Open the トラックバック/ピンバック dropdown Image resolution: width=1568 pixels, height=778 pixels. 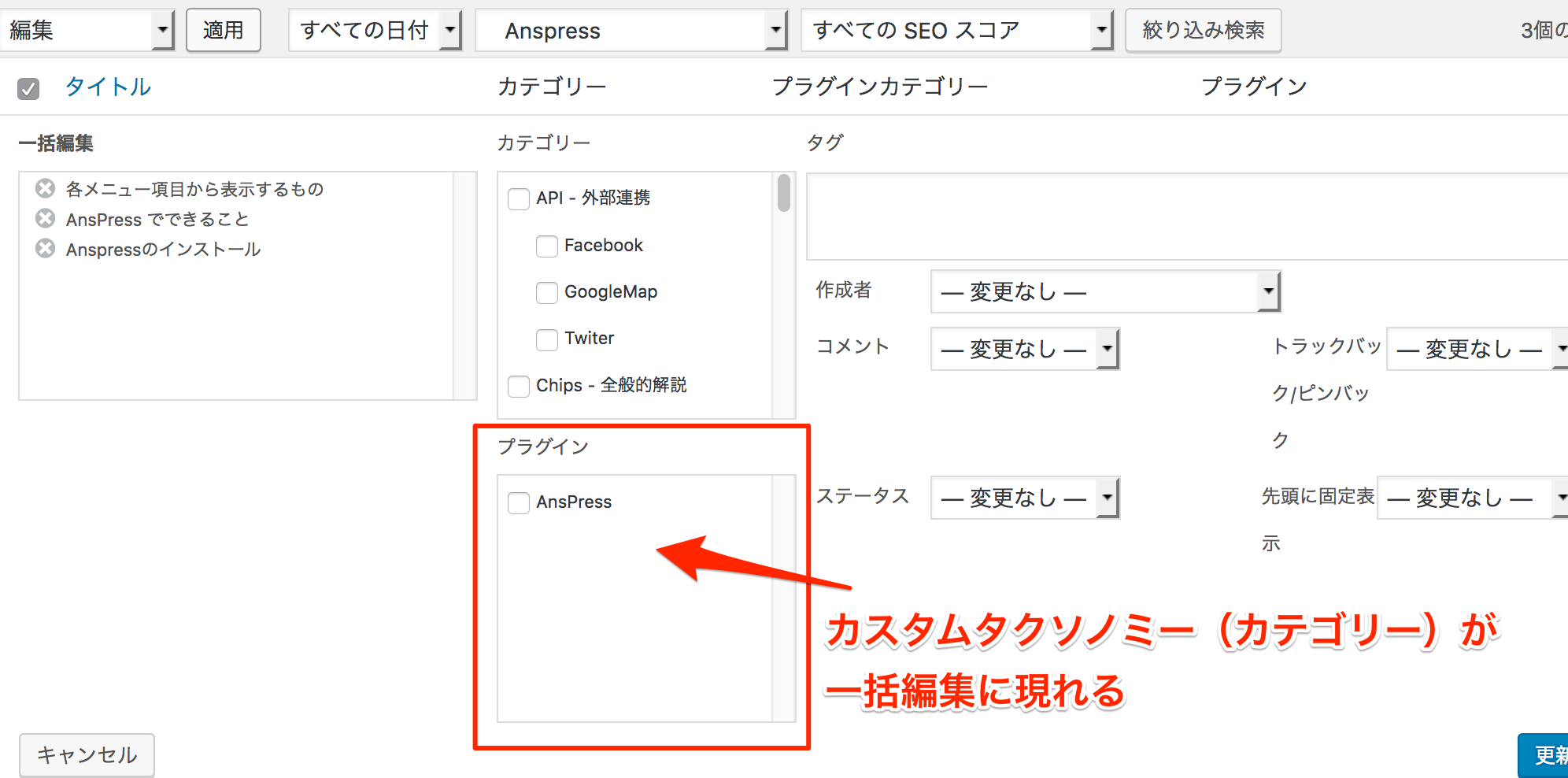tap(1477, 348)
